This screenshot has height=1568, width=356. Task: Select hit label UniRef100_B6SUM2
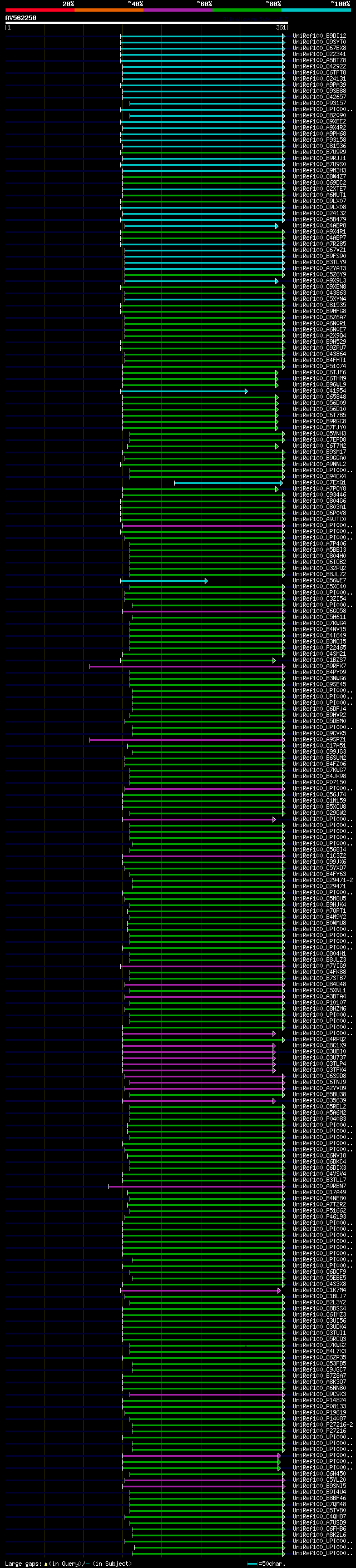point(319,758)
